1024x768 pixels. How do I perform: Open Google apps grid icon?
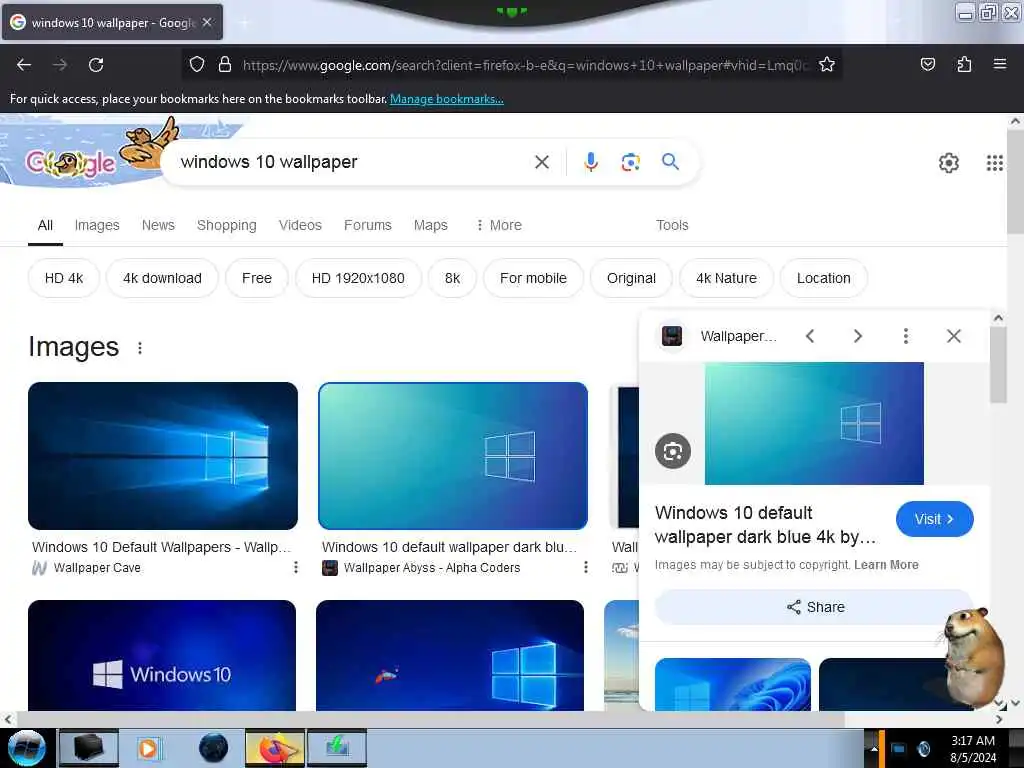click(994, 163)
